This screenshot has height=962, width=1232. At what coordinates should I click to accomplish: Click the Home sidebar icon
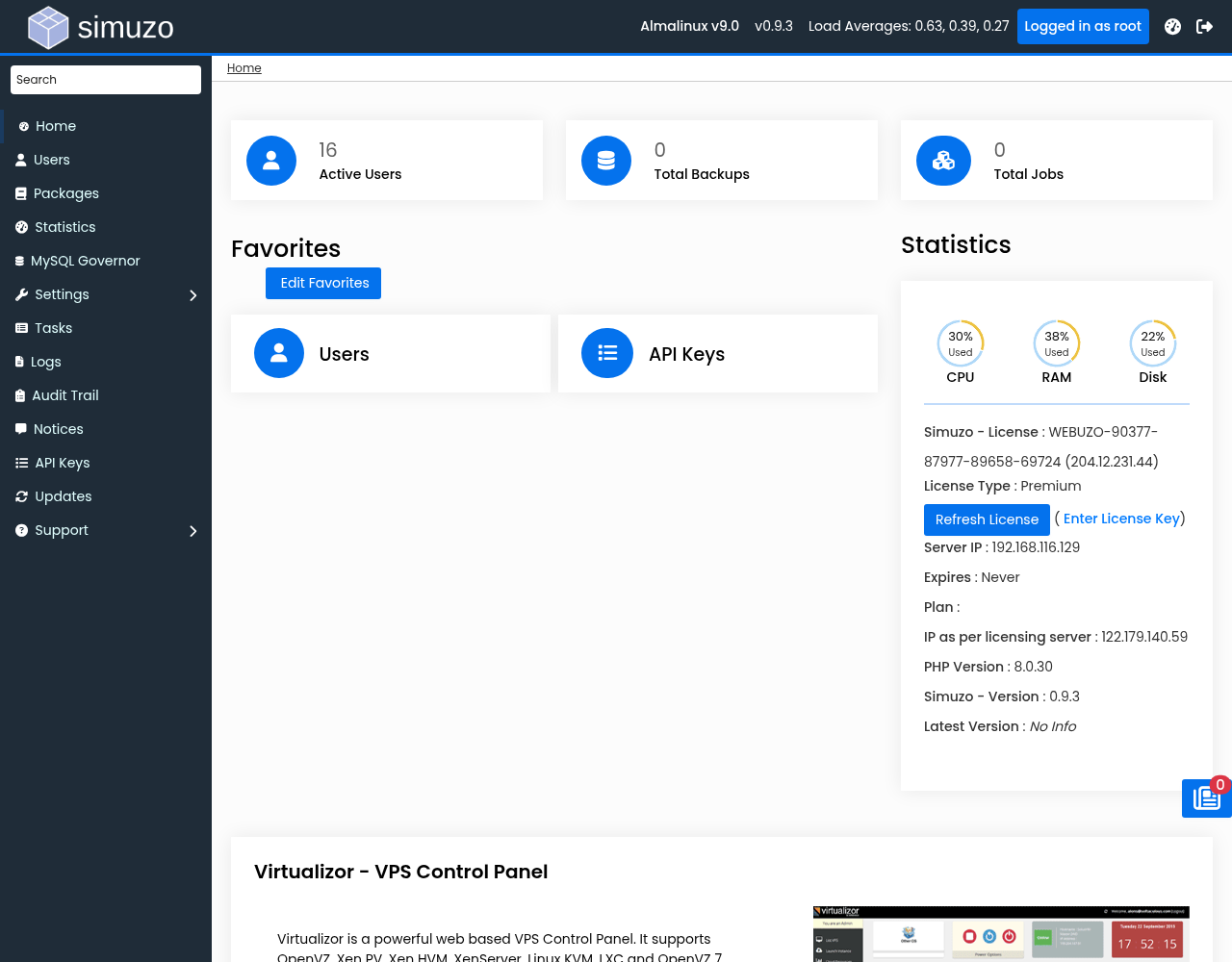point(24,126)
